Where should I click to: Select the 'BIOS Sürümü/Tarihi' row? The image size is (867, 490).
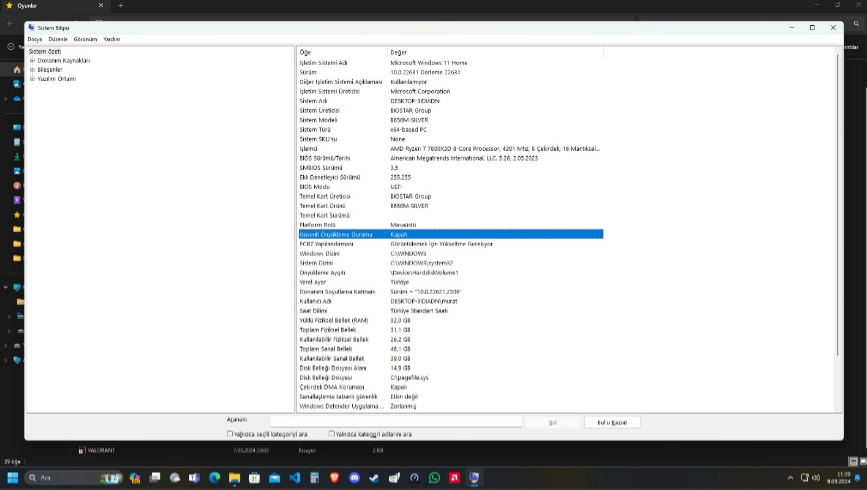pyautogui.click(x=450, y=158)
